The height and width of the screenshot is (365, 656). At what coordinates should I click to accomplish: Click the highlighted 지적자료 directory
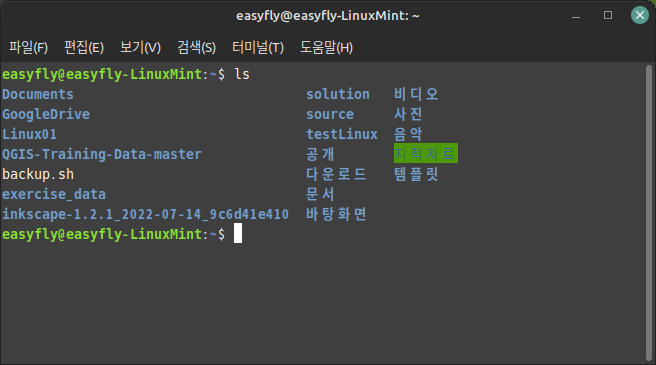425,153
